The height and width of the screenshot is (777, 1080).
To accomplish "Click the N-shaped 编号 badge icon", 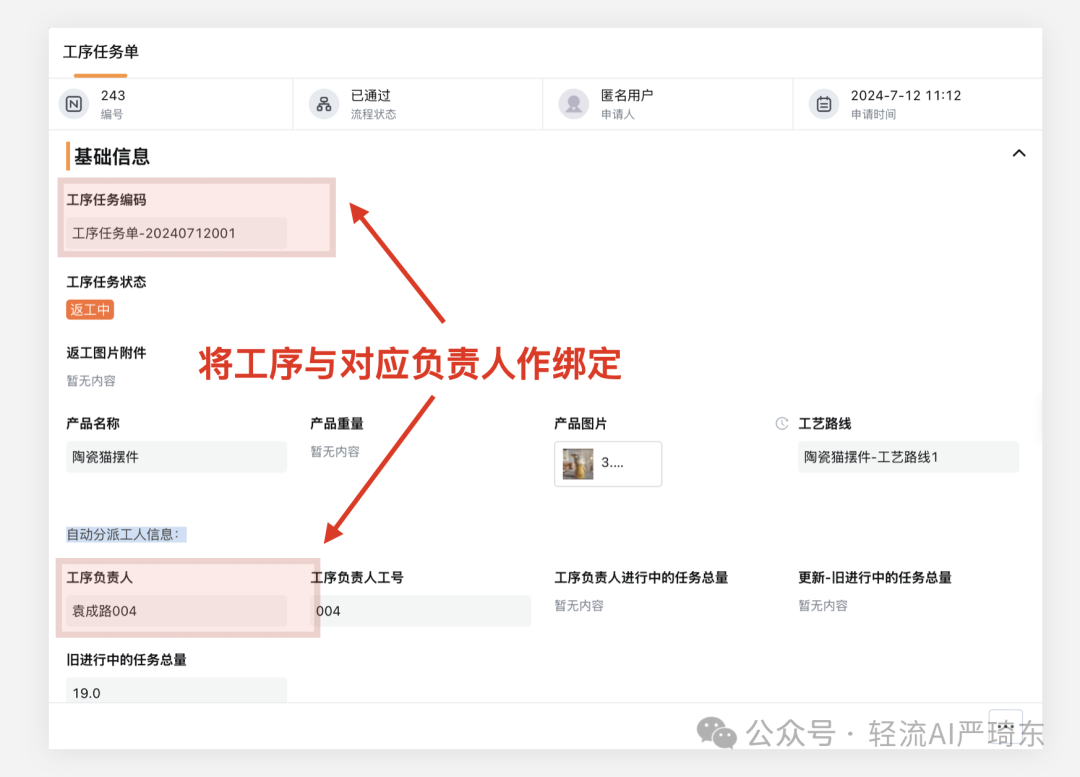I will (x=73, y=103).
